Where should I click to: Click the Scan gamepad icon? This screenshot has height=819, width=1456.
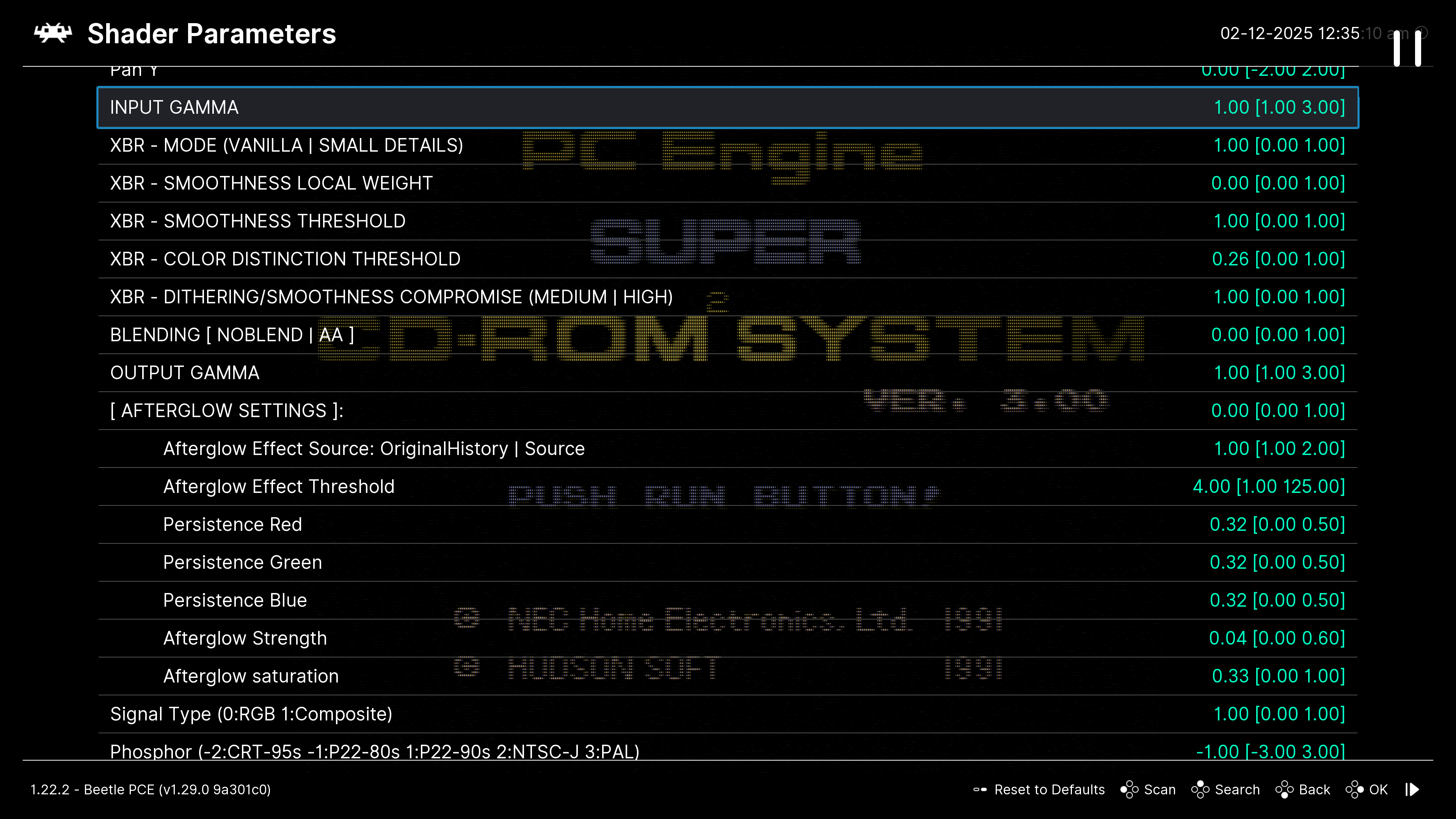1129,789
